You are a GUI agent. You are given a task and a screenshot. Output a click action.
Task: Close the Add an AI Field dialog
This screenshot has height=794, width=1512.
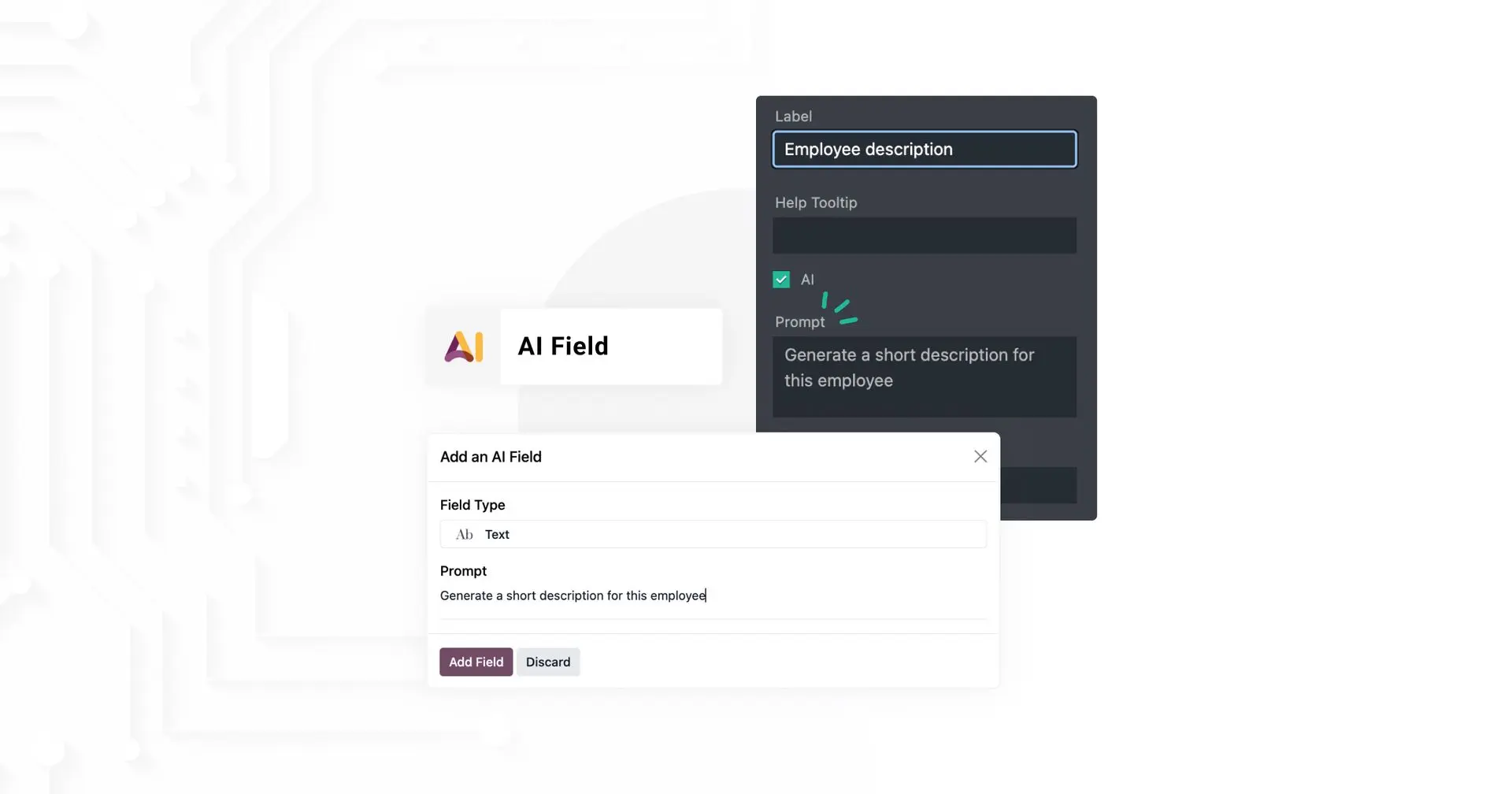click(980, 457)
